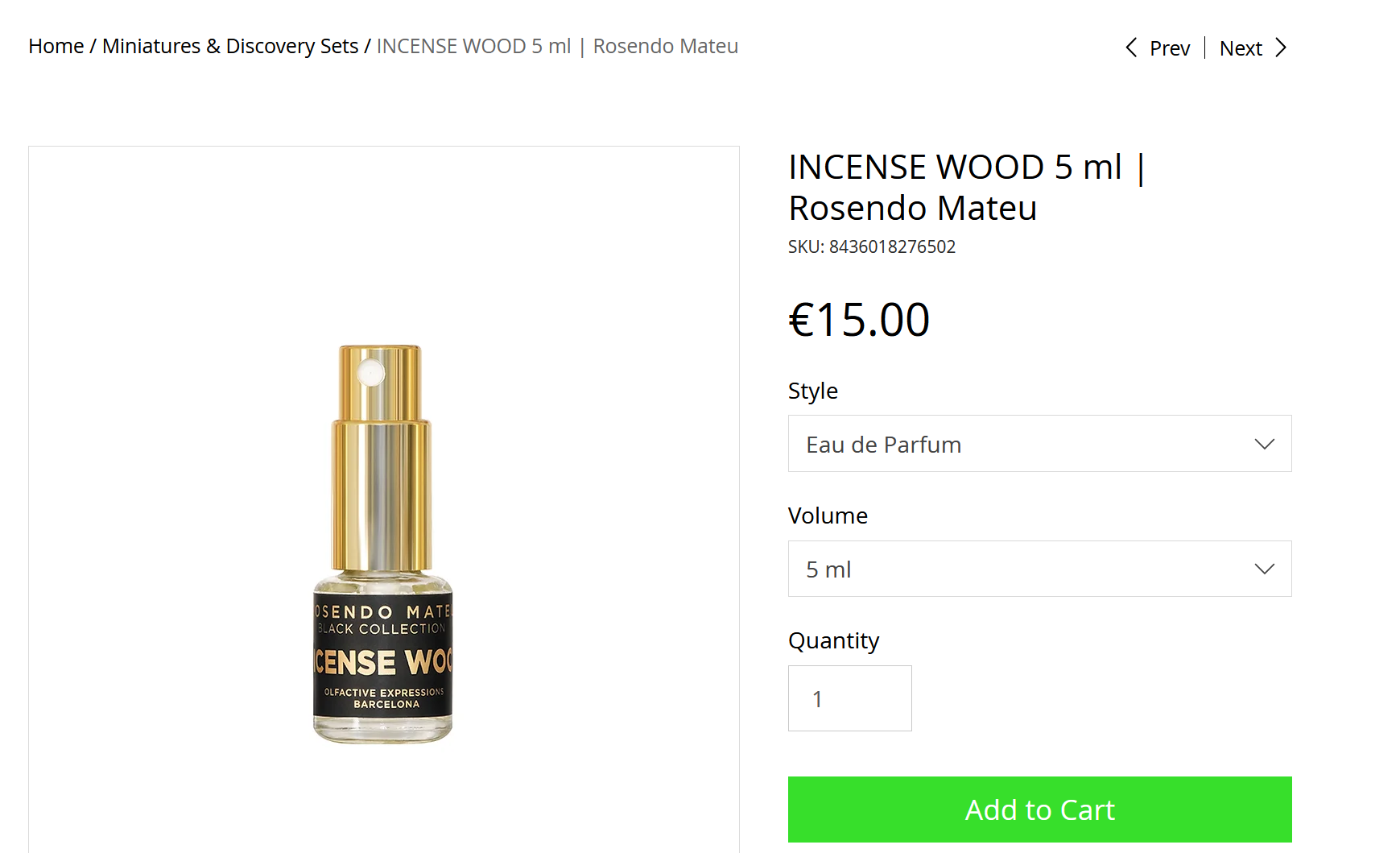This screenshot has height=853, width=1400.
Task: Expand the 5 ml volume dropdown
Action: click(1039, 569)
